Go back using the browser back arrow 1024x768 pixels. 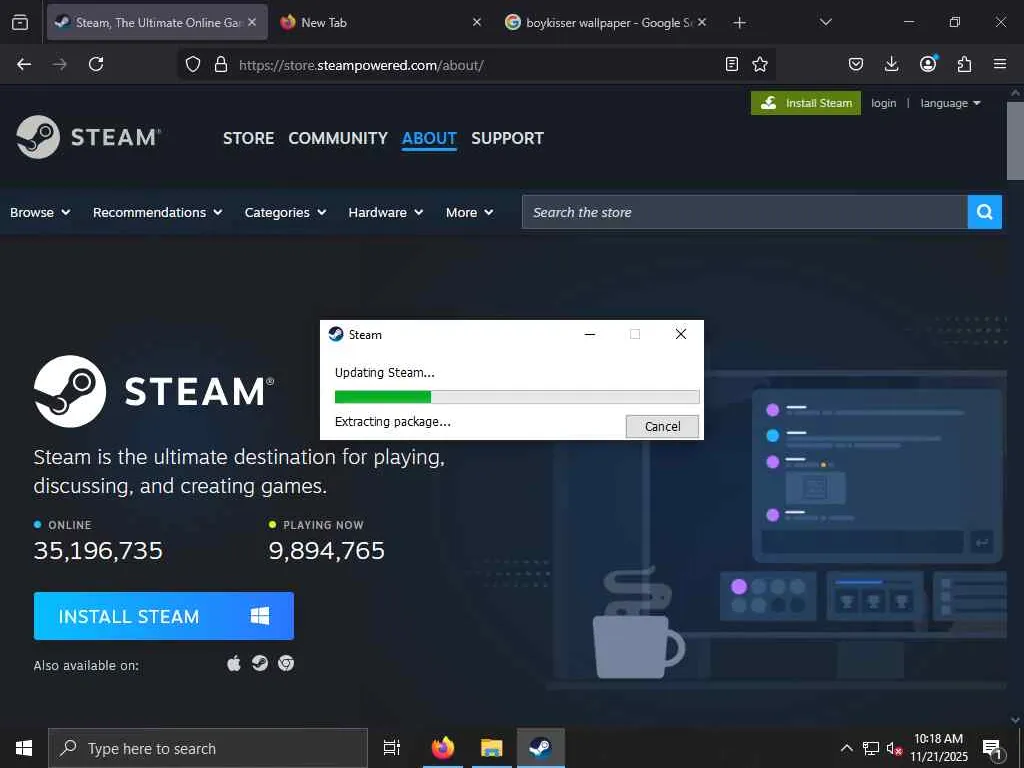click(x=24, y=64)
